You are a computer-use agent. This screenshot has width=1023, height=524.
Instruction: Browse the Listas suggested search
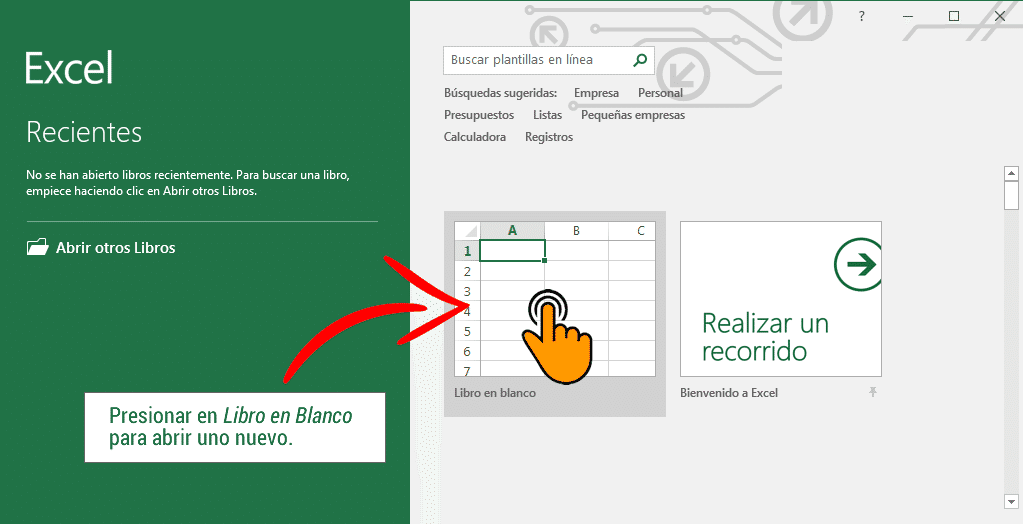click(547, 115)
